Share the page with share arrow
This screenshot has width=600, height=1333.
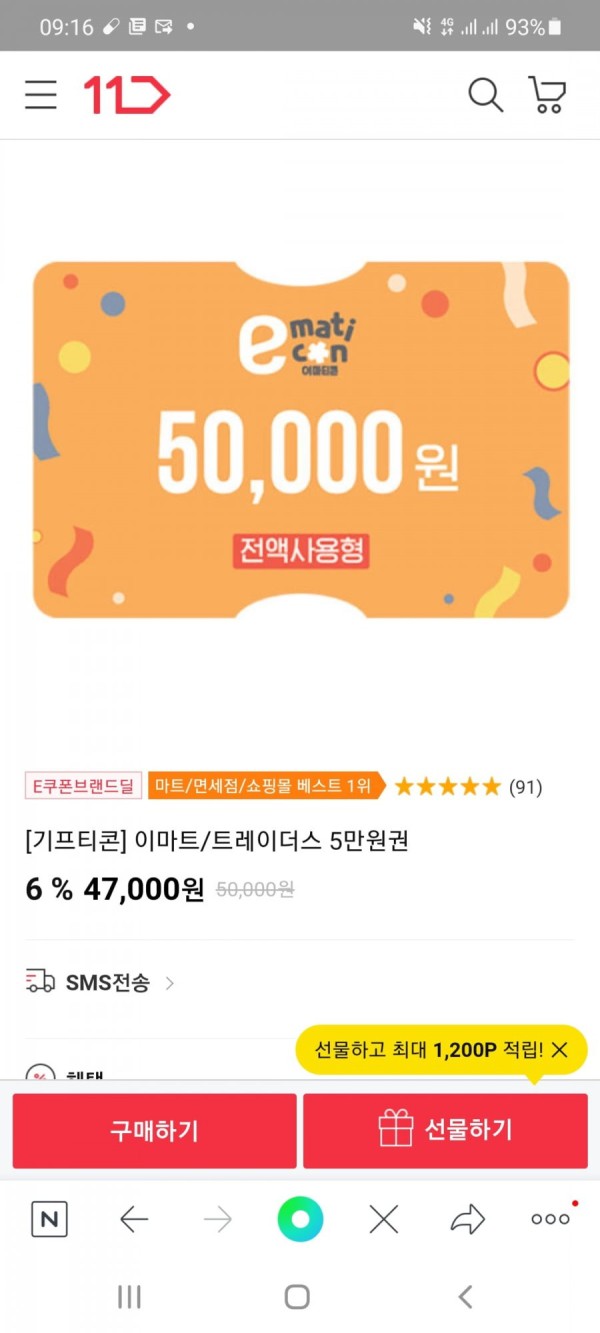tap(467, 1218)
